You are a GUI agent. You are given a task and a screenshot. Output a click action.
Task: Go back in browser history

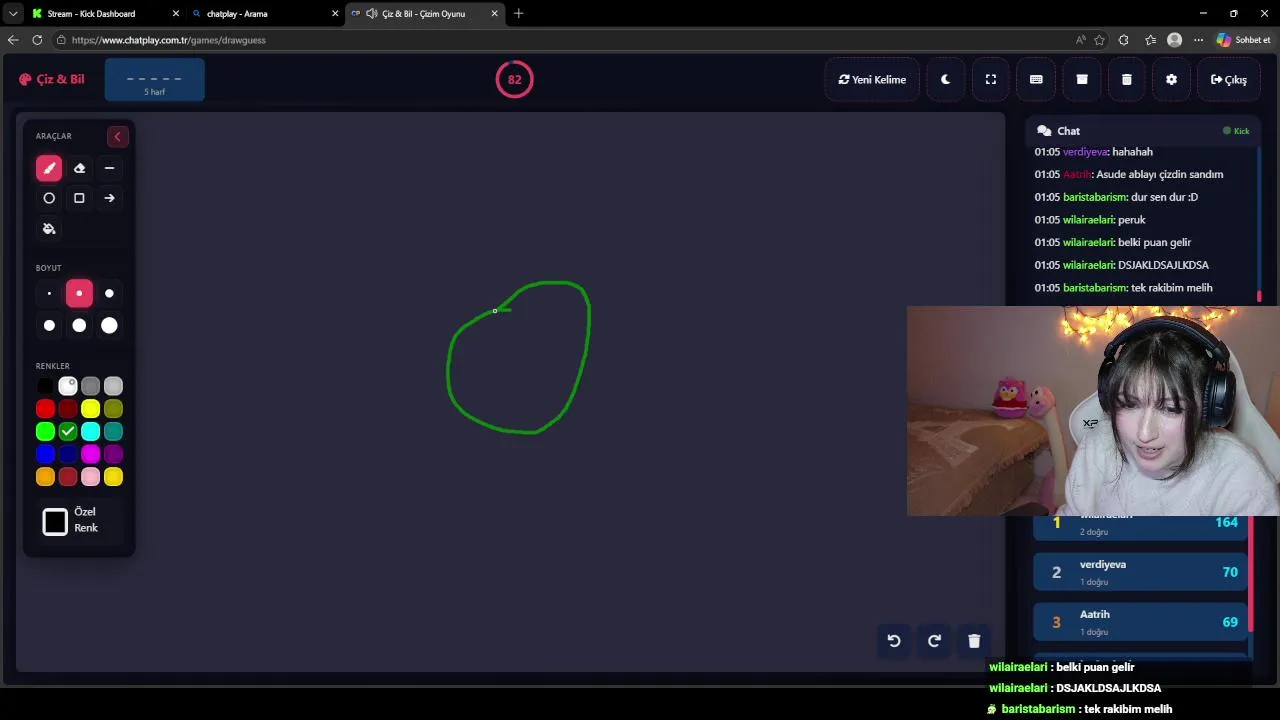tap(13, 40)
